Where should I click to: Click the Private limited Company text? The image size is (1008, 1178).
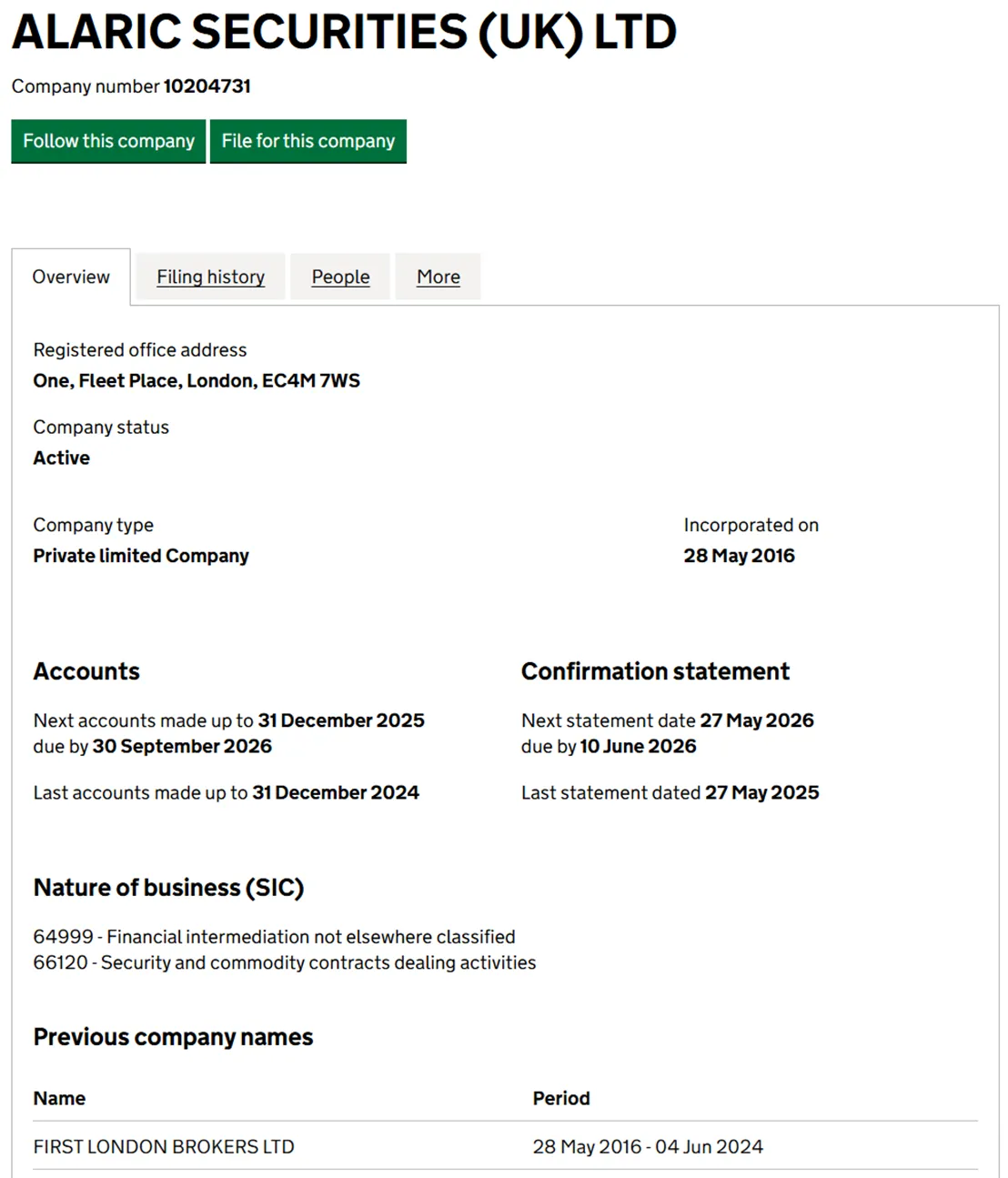pos(141,556)
